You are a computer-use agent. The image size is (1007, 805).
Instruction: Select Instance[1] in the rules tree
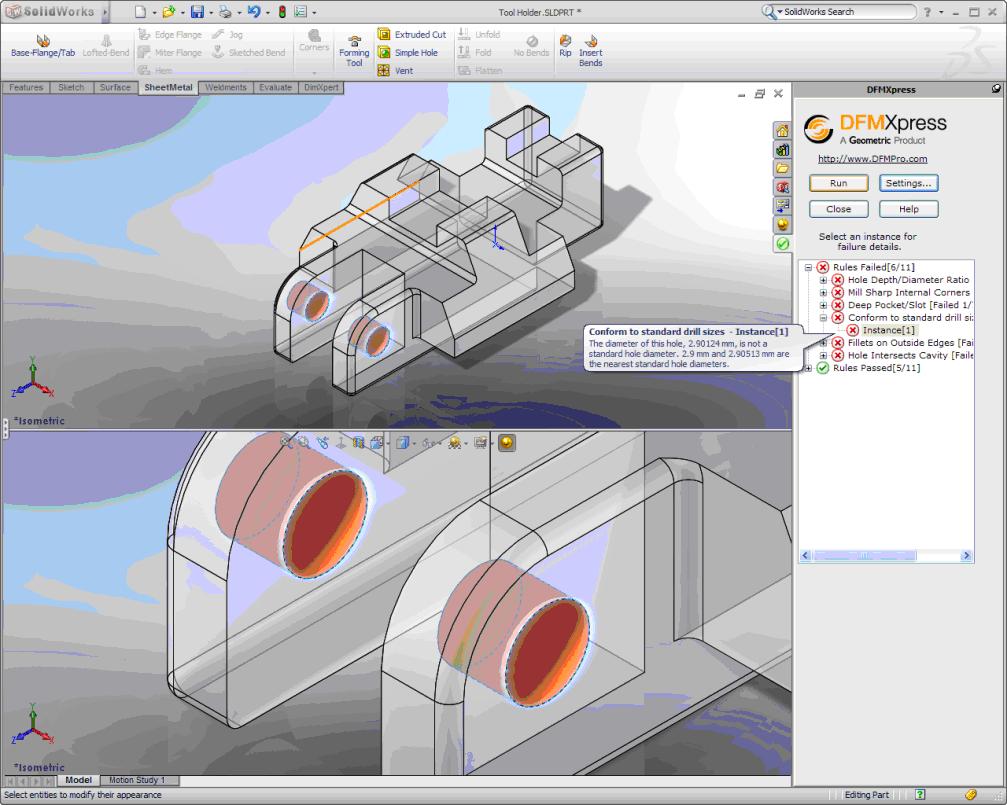click(888, 330)
